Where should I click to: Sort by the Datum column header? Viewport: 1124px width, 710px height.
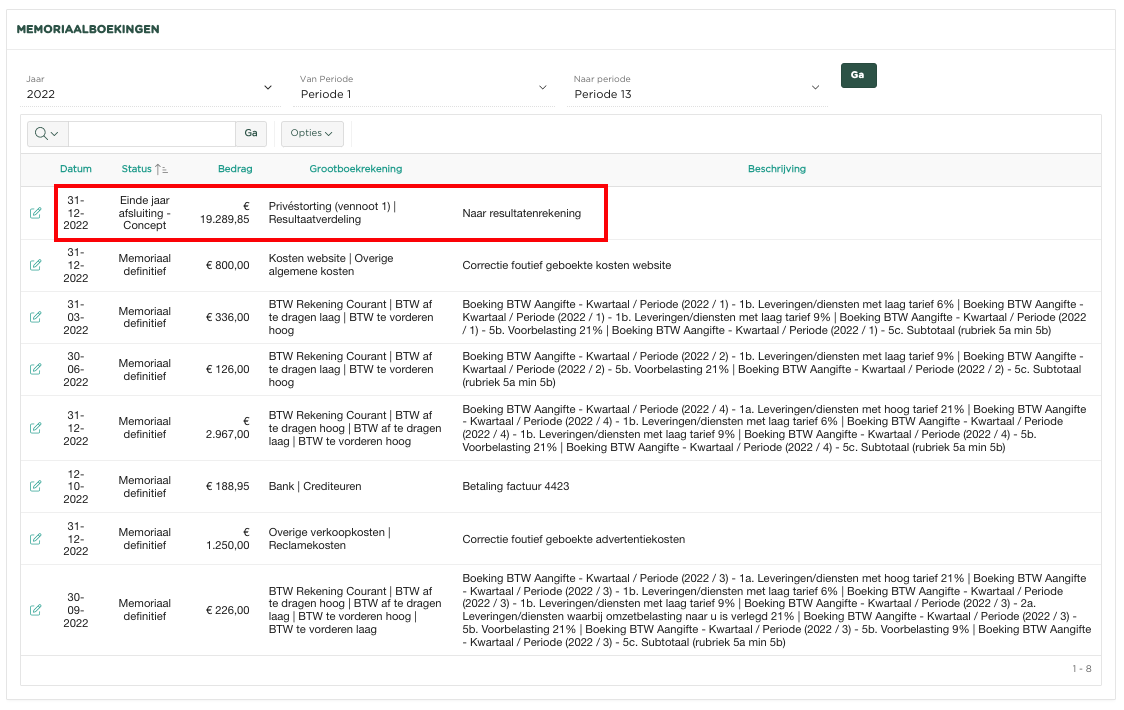[75, 169]
